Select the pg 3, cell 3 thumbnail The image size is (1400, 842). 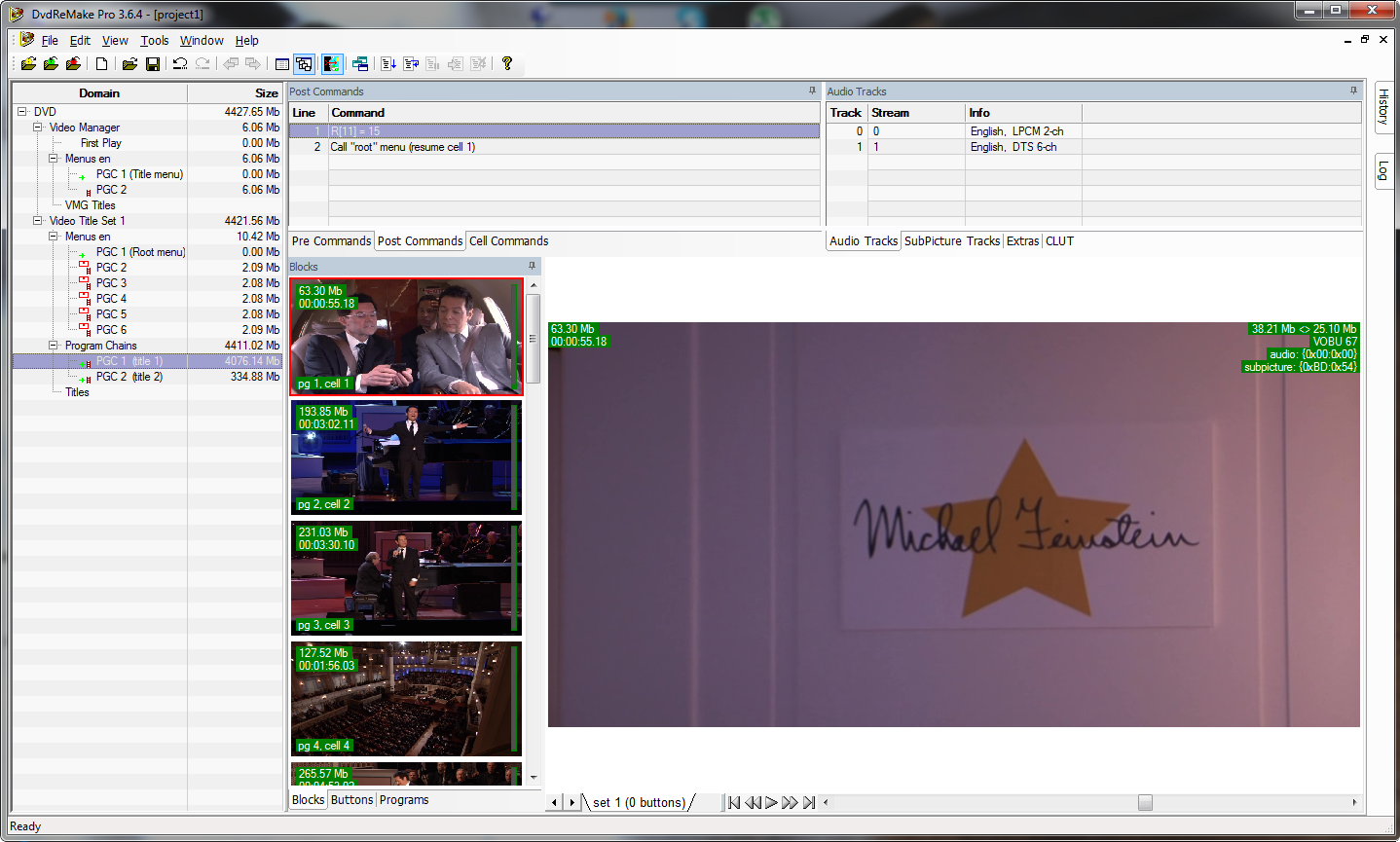[x=406, y=577]
